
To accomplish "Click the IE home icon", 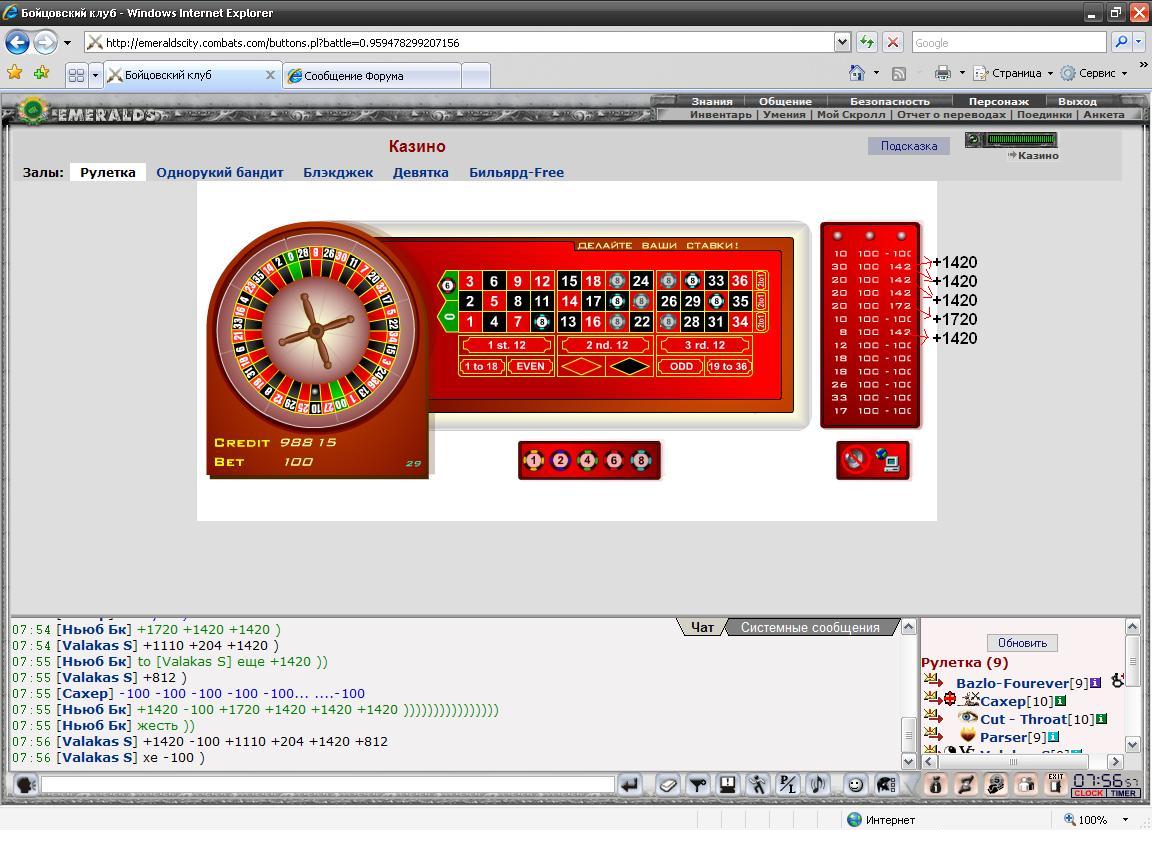I will coord(857,73).
